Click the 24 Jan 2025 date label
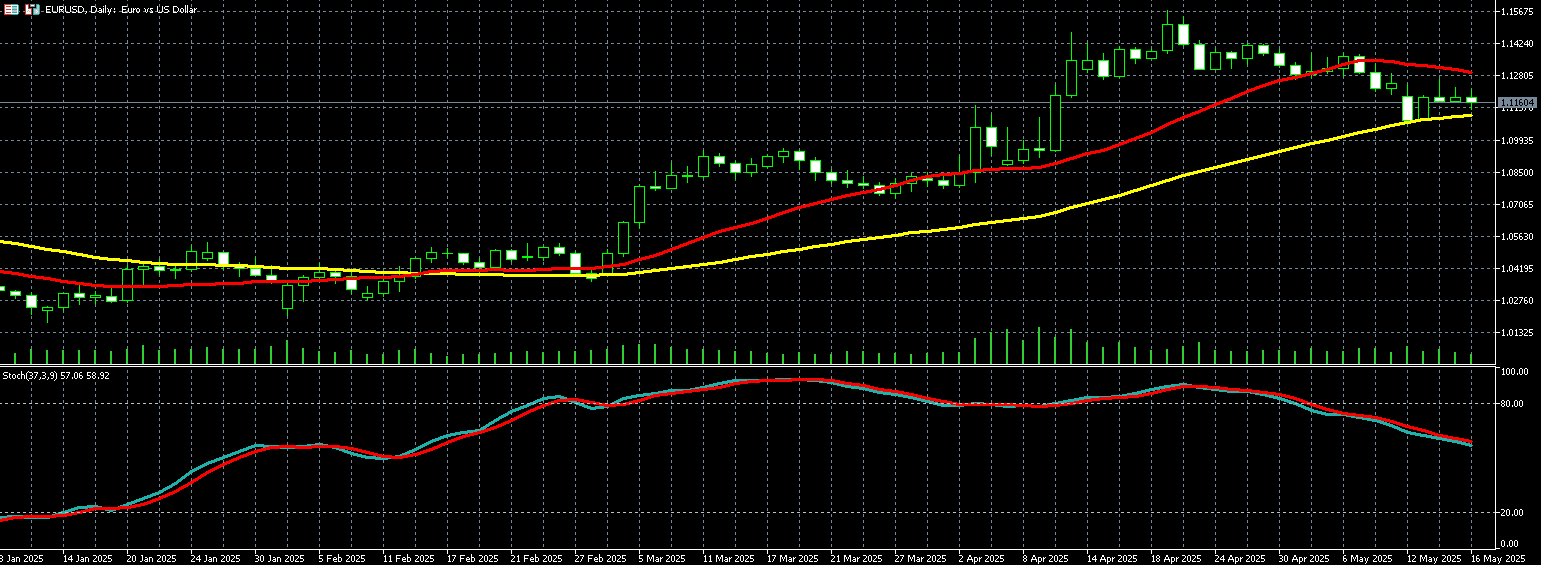The height and width of the screenshot is (565, 1541). tap(216, 558)
